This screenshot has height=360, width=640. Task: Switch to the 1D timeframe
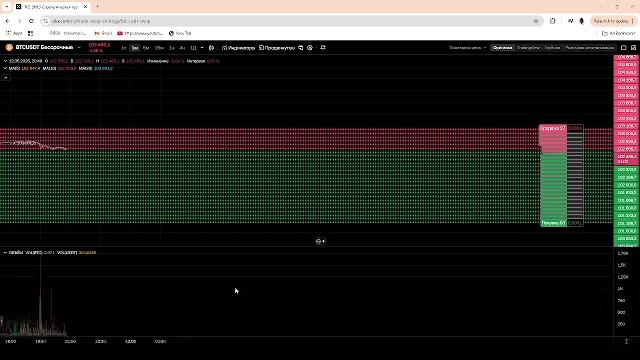pos(193,48)
